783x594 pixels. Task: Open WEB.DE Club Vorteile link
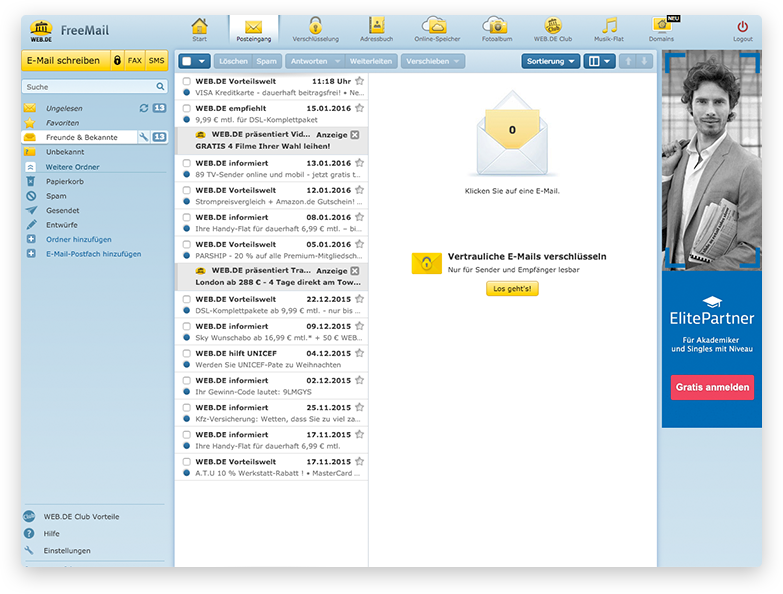point(81,517)
